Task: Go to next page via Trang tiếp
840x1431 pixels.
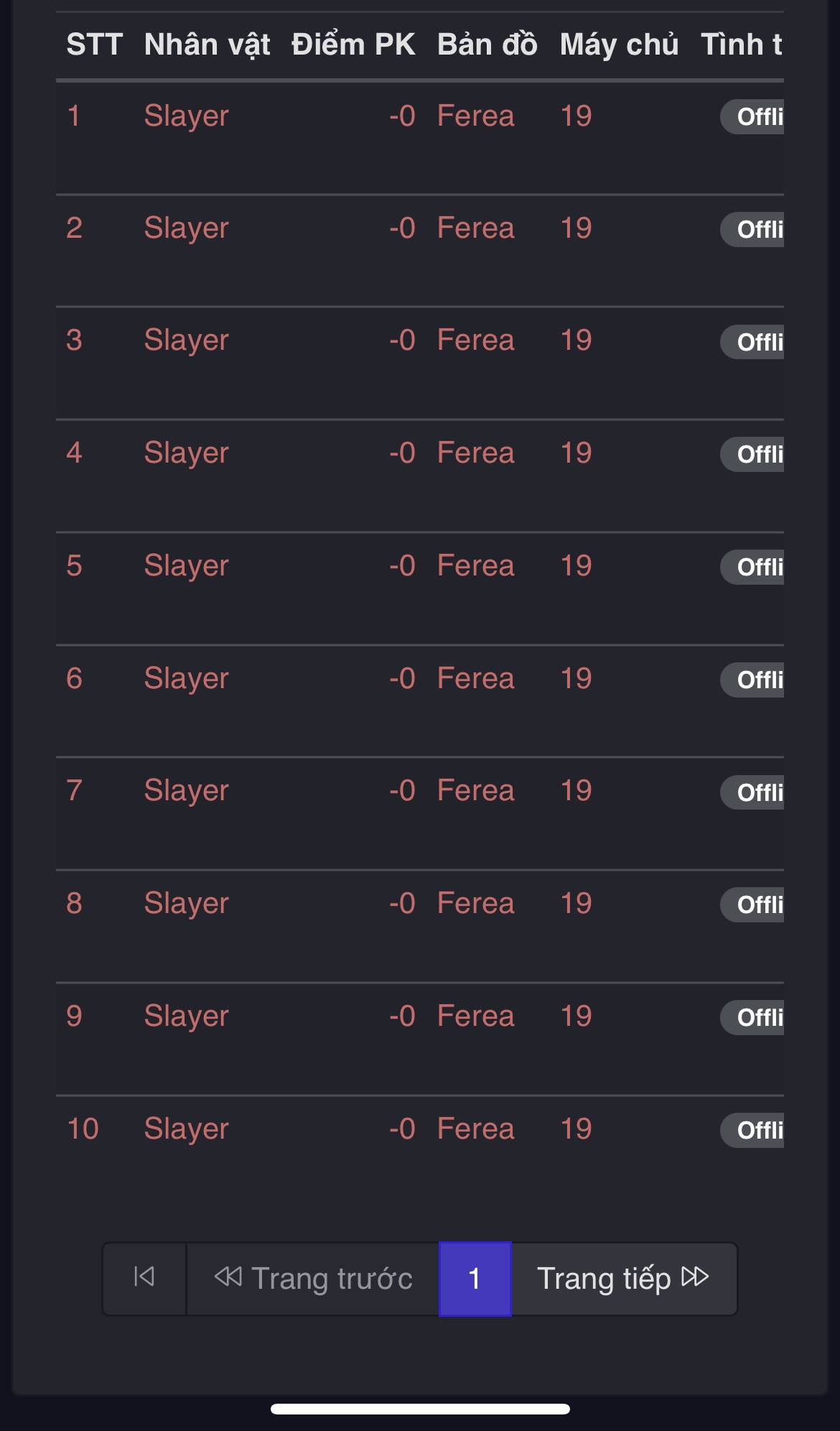Action: click(x=623, y=1278)
